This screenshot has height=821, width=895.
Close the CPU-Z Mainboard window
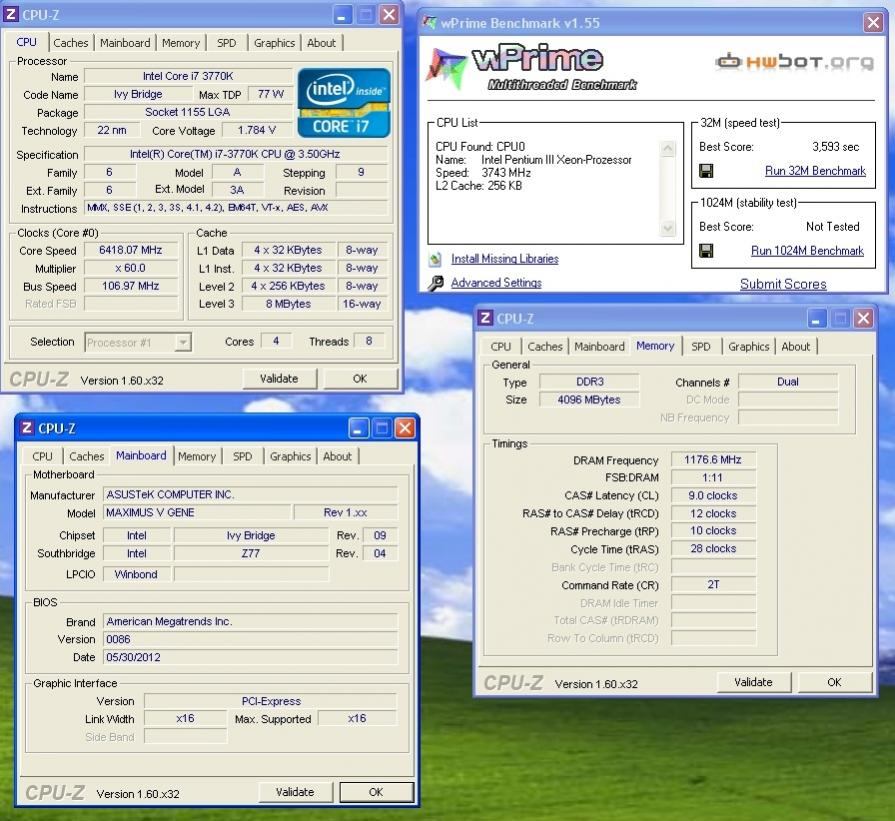click(405, 428)
